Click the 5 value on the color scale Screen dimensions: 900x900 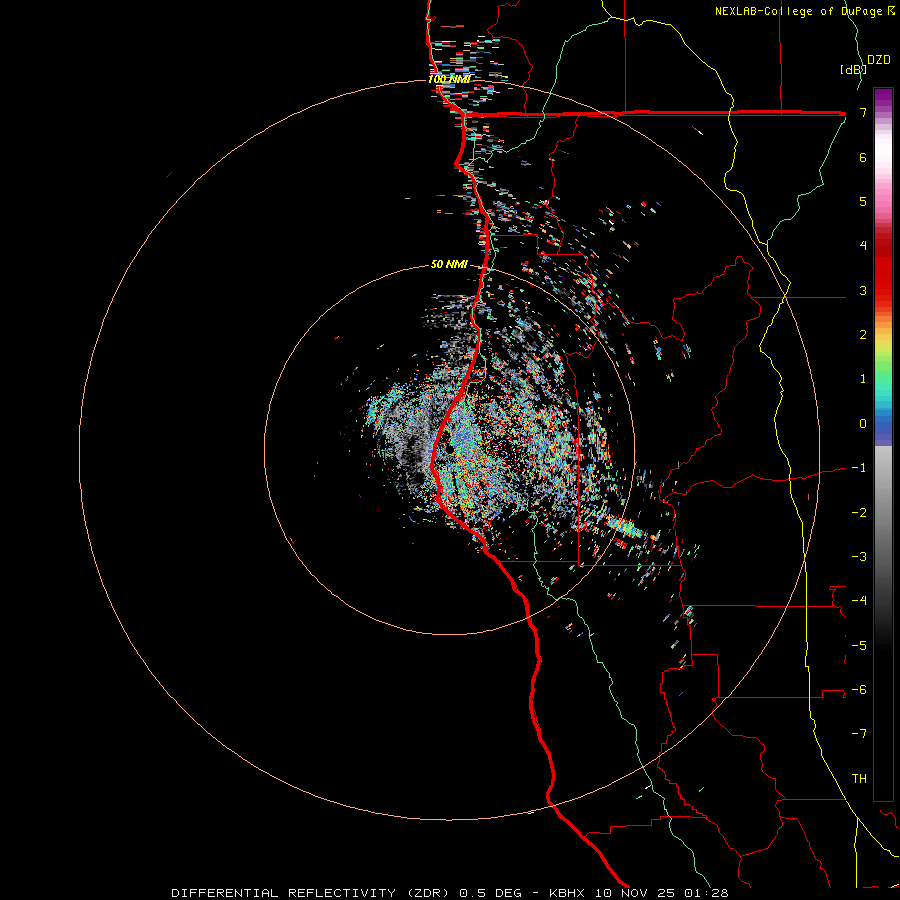863,201
